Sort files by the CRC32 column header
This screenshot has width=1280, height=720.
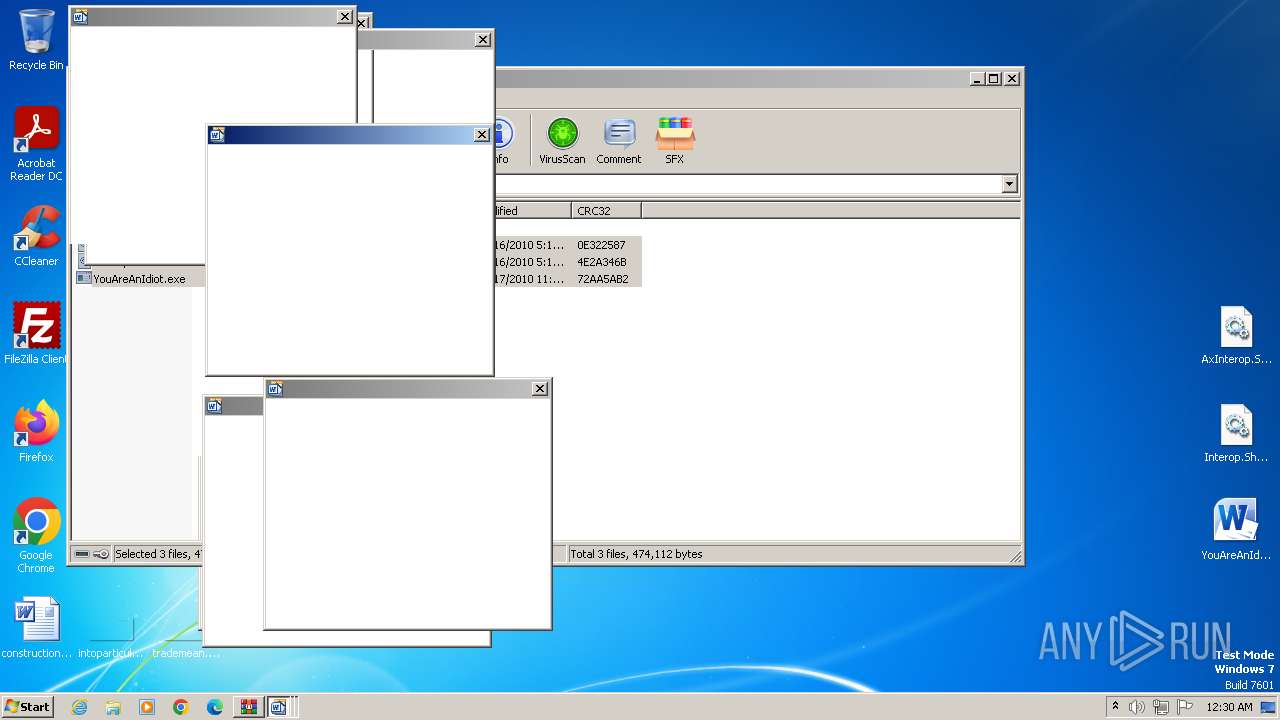(x=607, y=211)
